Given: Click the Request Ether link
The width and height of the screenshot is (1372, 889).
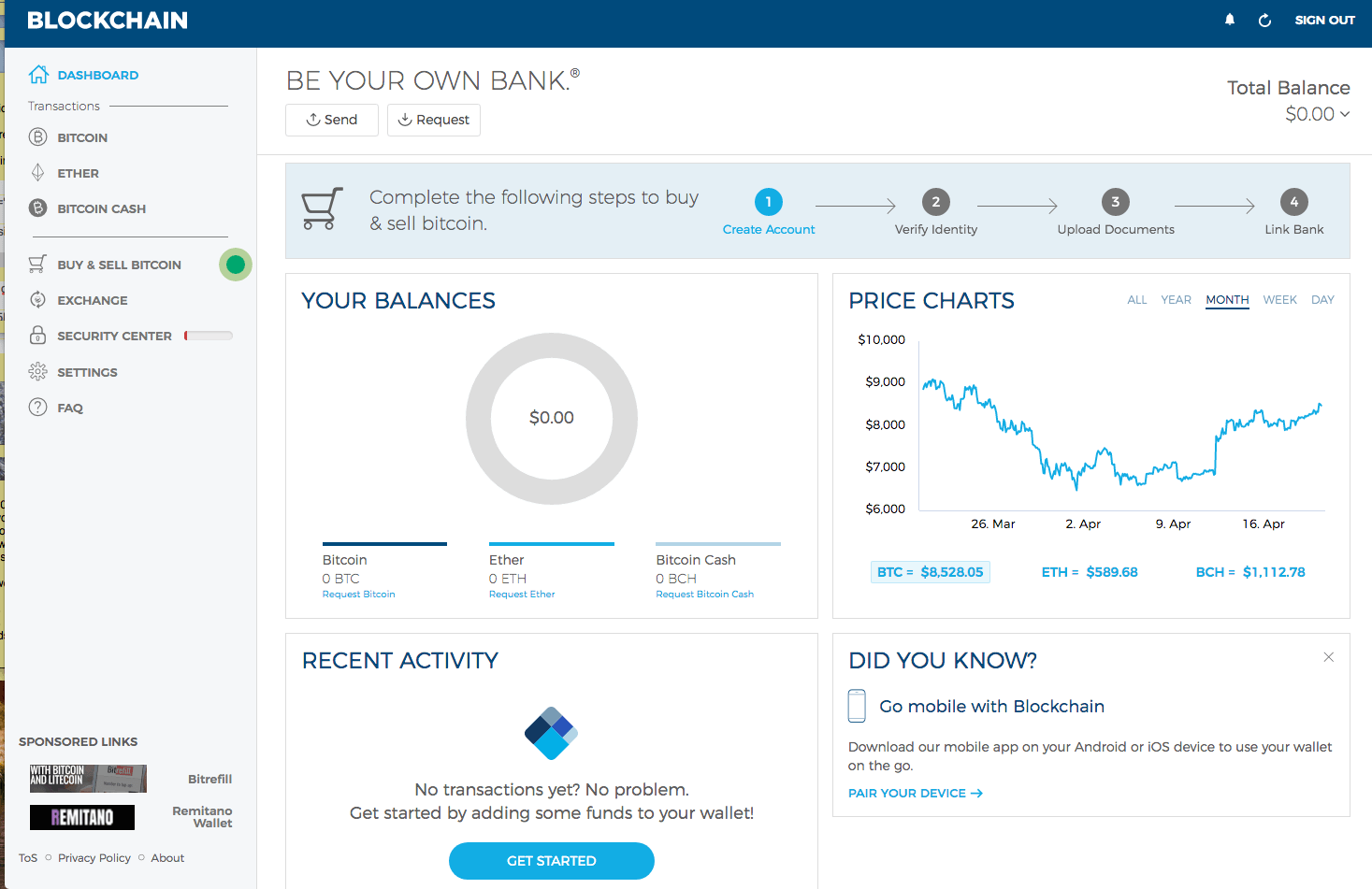Looking at the screenshot, I should click(x=522, y=595).
